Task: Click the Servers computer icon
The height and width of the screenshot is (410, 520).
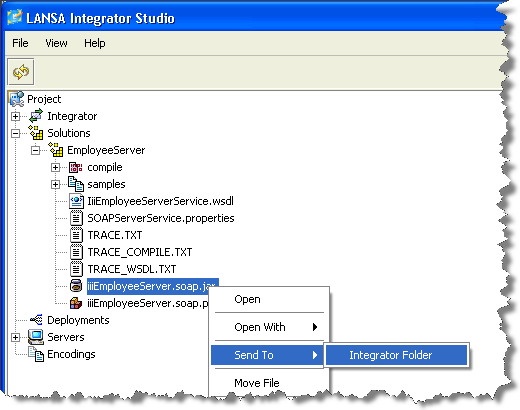Action: pyautogui.click(x=36, y=337)
